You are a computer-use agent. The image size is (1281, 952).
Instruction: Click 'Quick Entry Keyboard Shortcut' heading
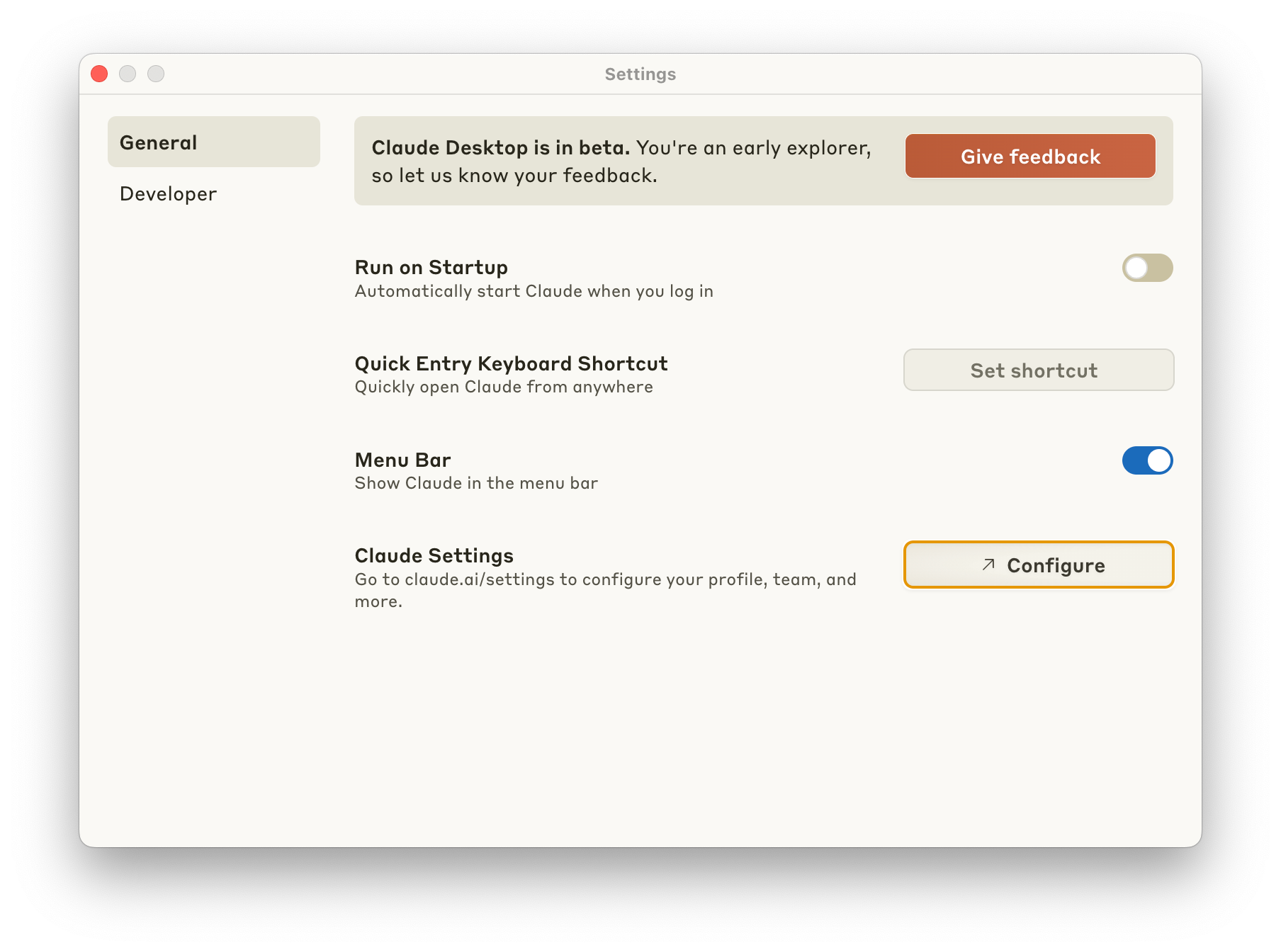coord(511,363)
